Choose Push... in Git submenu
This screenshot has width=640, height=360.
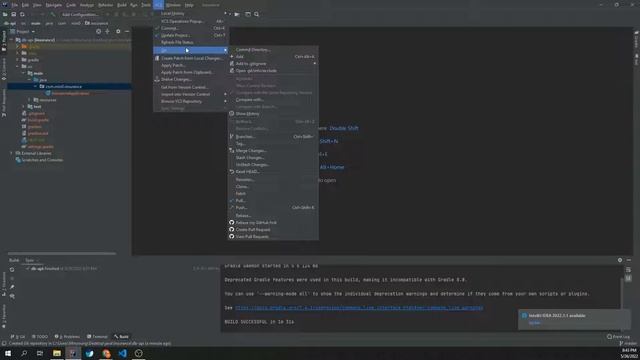click(x=273, y=207)
